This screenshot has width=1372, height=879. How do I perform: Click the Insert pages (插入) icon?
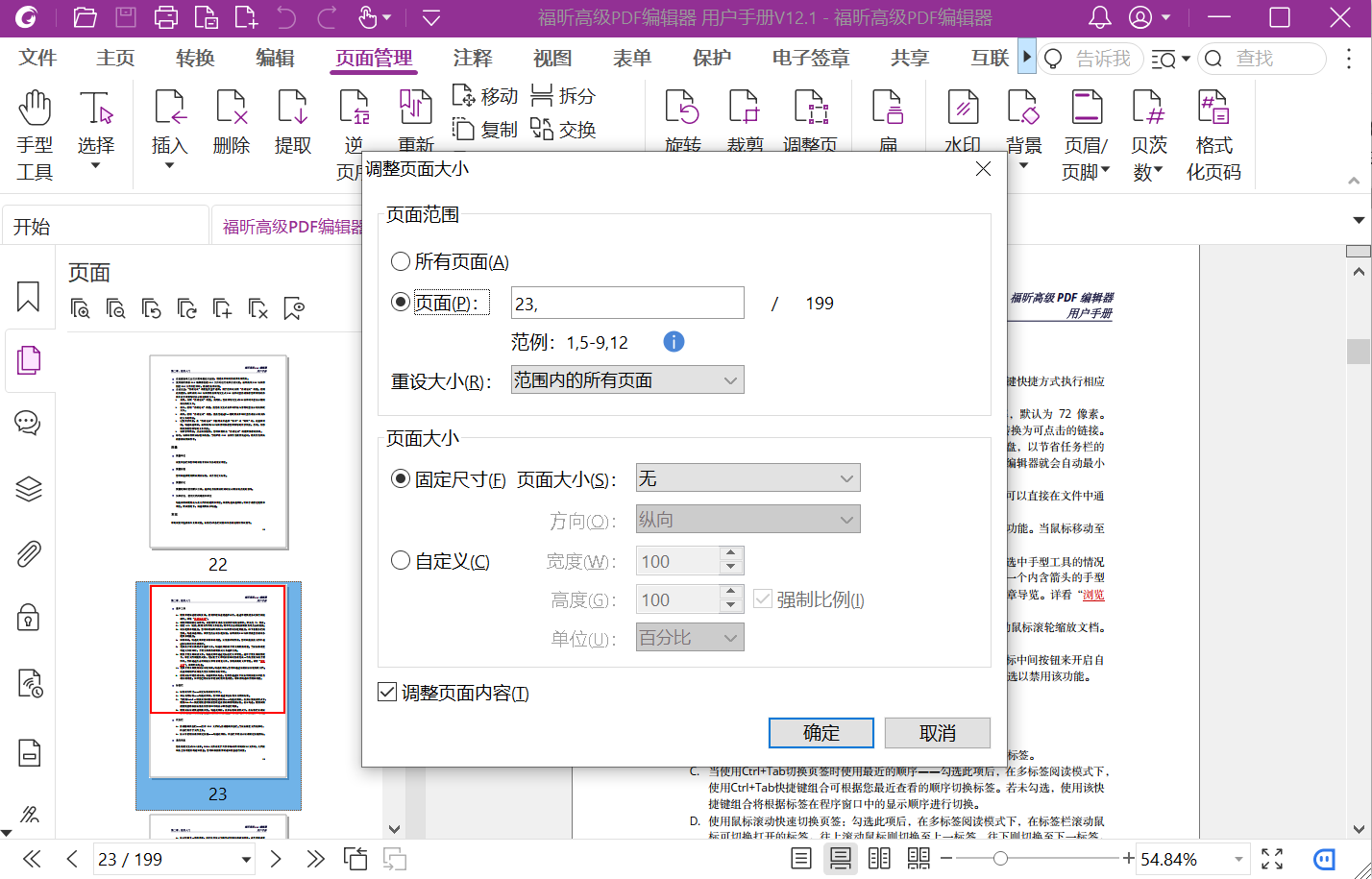point(170,108)
